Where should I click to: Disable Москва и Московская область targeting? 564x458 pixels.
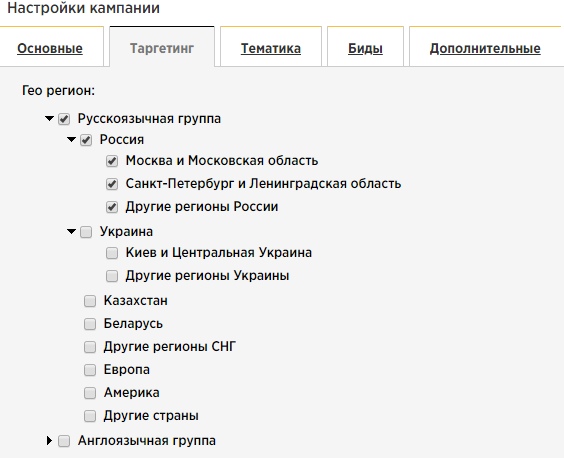112,161
